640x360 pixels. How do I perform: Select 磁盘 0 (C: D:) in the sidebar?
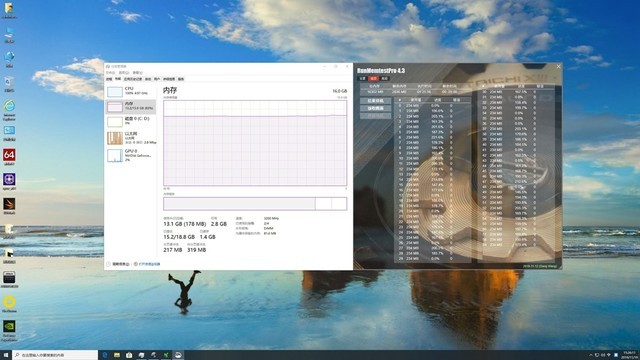tap(131, 121)
